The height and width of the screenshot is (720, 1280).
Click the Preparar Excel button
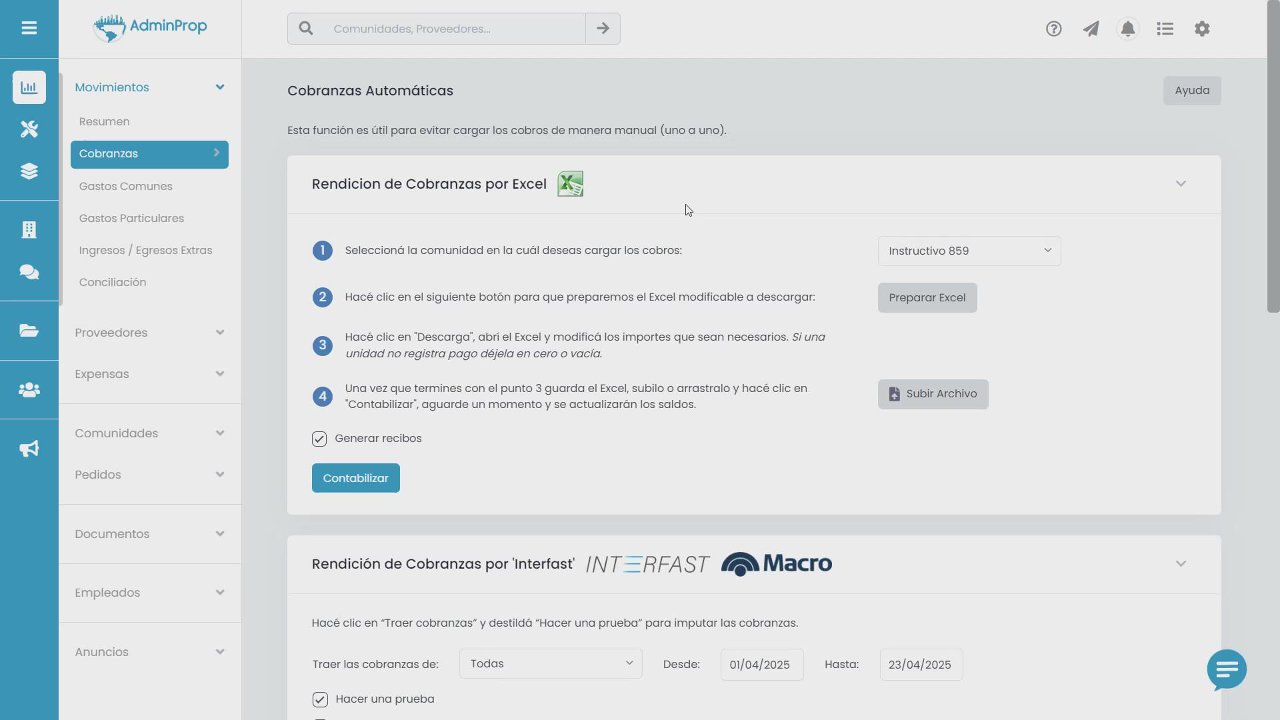point(927,298)
